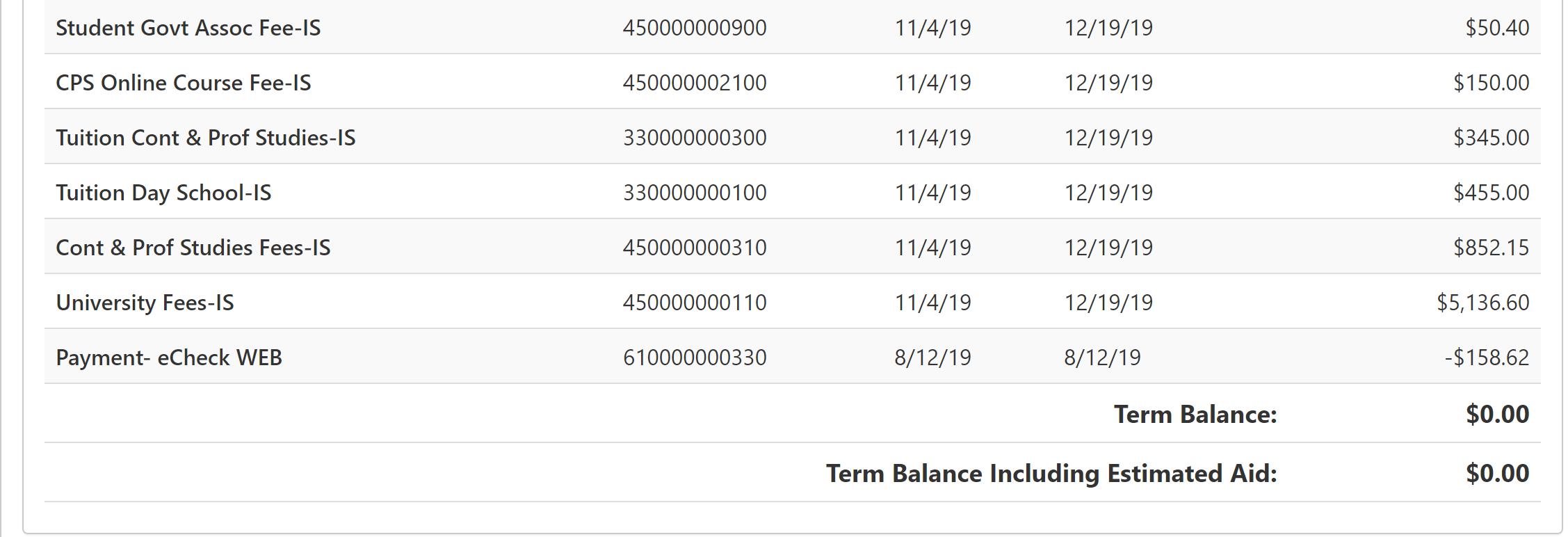Select account code 450000000110
The image size is (1568, 537).
coord(694,303)
